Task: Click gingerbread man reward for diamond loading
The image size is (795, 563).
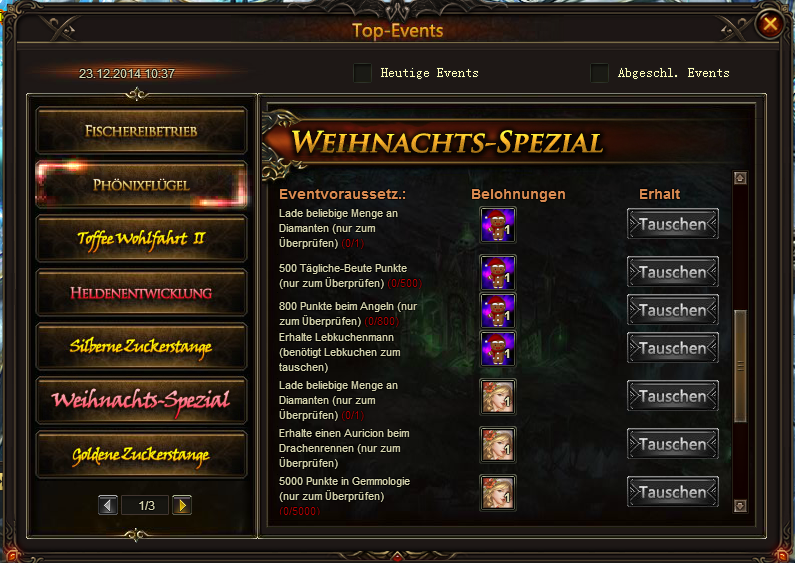Action: pos(498,224)
